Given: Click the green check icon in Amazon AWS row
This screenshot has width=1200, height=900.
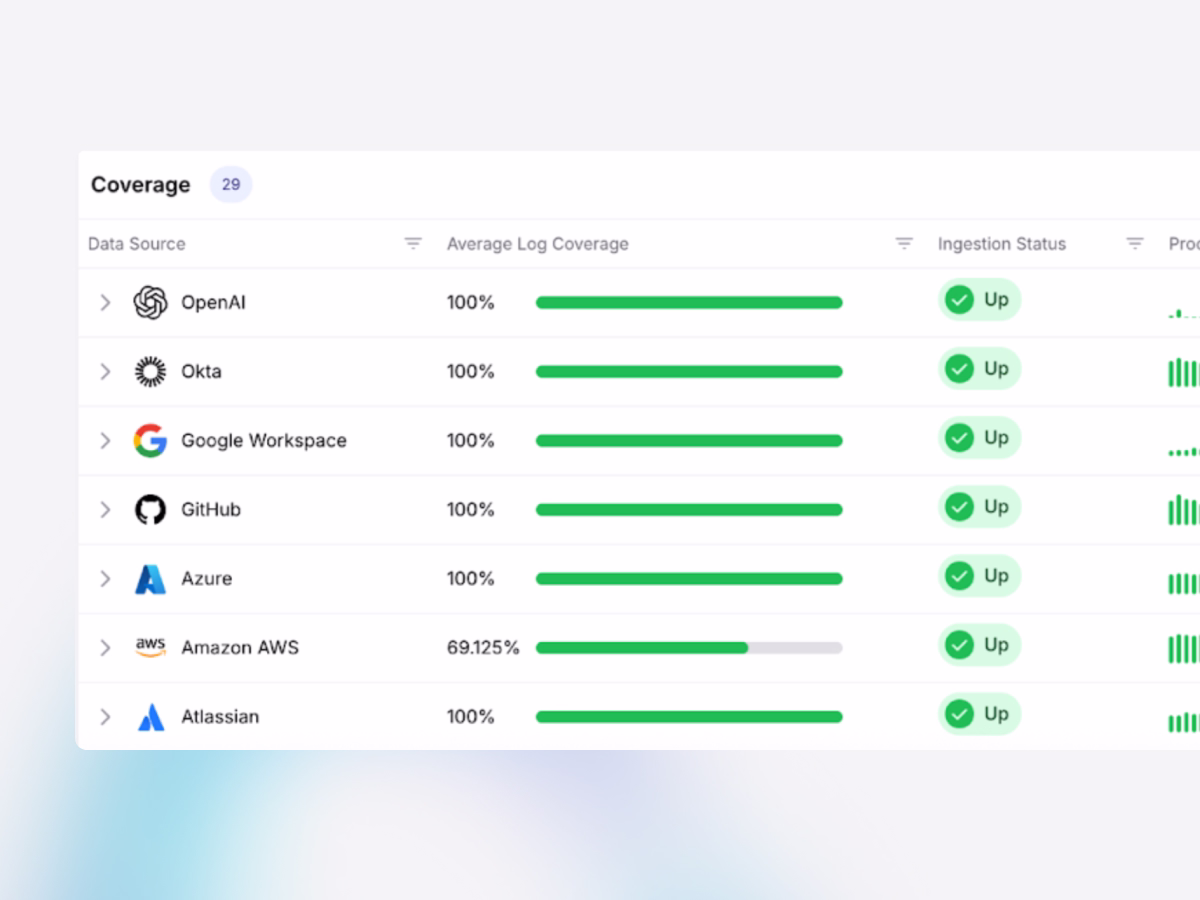Looking at the screenshot, I should click(x=959, y=644).
